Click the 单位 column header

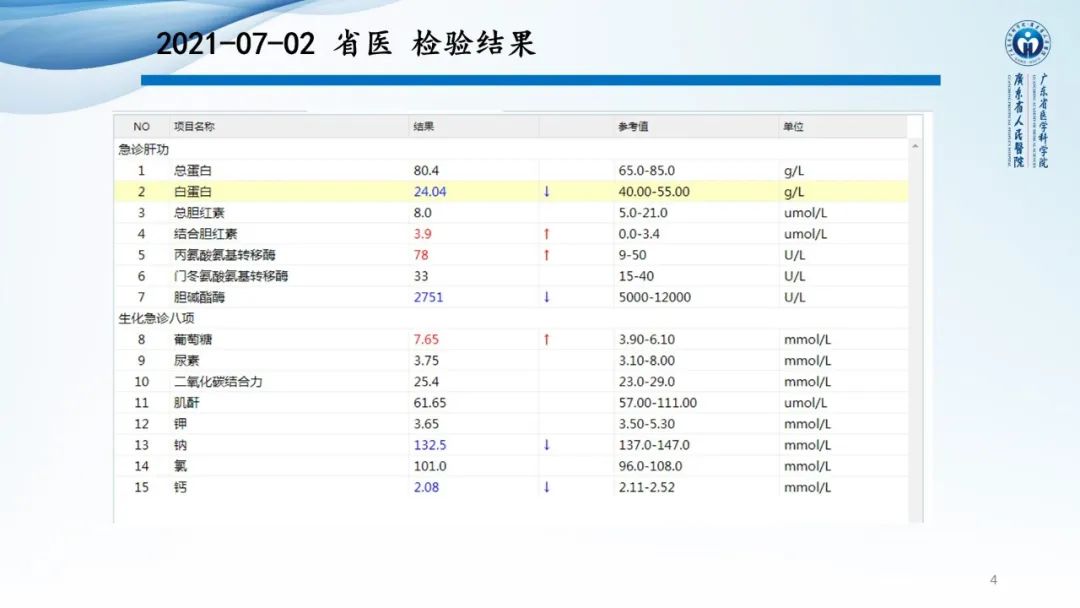(x=793, y=126)
